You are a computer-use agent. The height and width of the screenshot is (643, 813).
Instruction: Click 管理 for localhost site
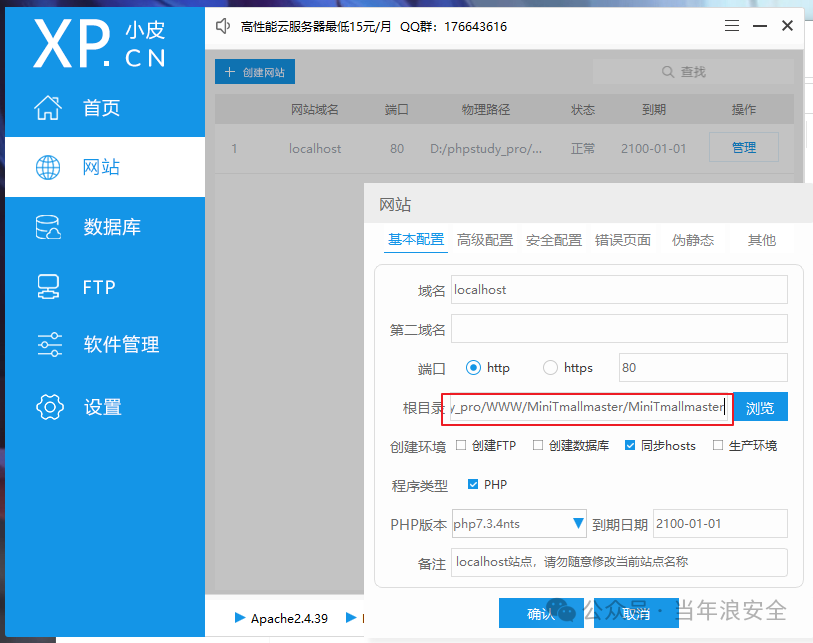pyautogui.click(x=744, y=147)
